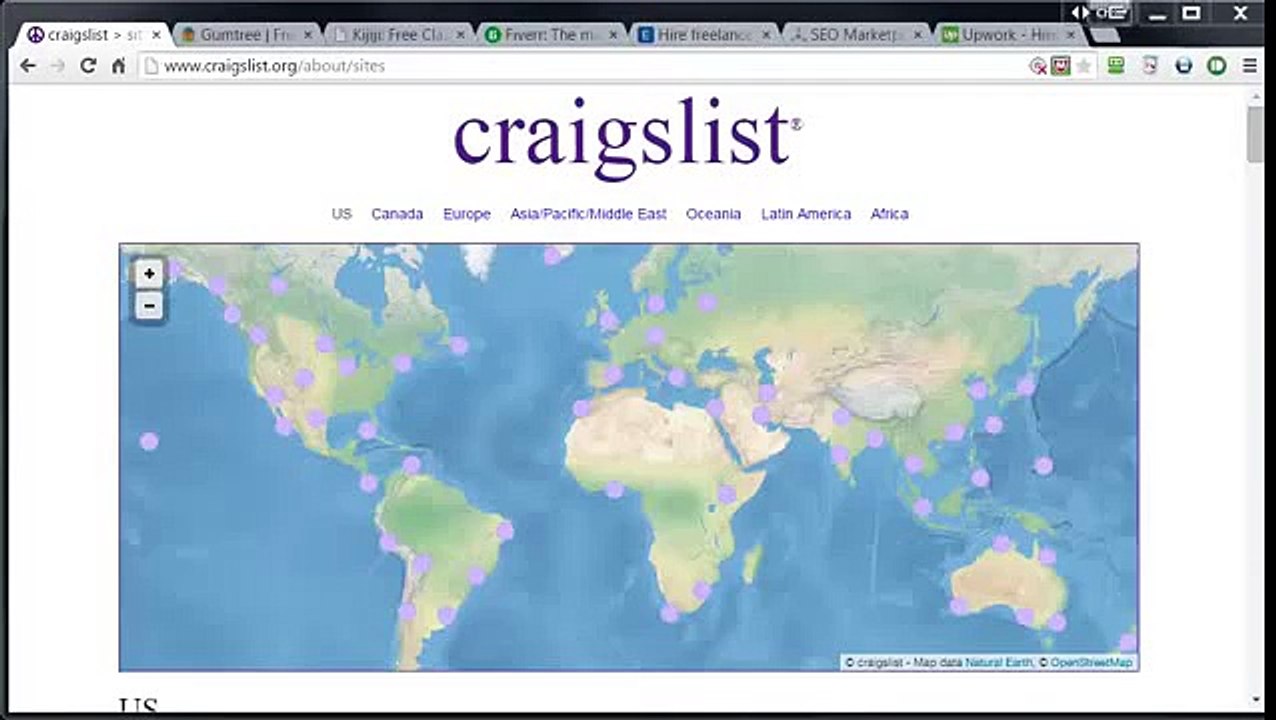Click the blocked pop-up icon in address bar
Image resolution: width=1276 pixels, height=720 pixels.
tap(1038, 66)
